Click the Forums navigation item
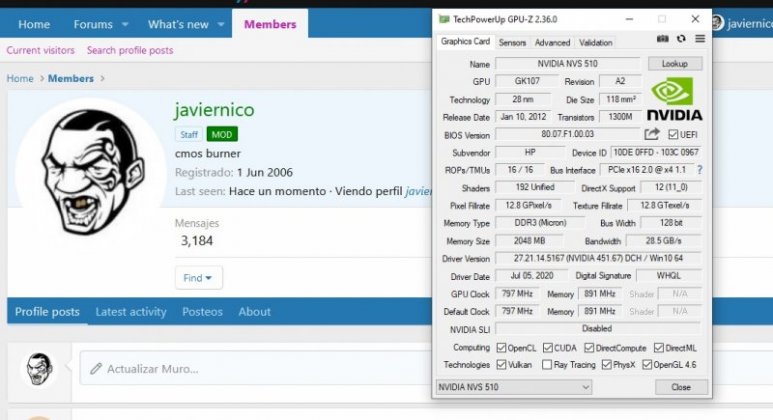This screenshot has height=420, width=773. coord(93,24)
